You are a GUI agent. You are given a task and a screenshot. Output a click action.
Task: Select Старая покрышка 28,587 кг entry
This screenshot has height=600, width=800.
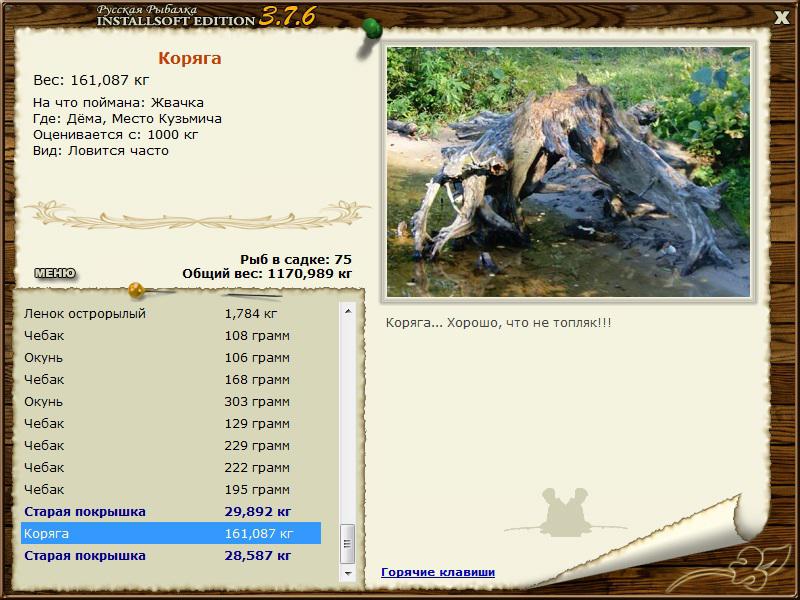pos(171,555)
